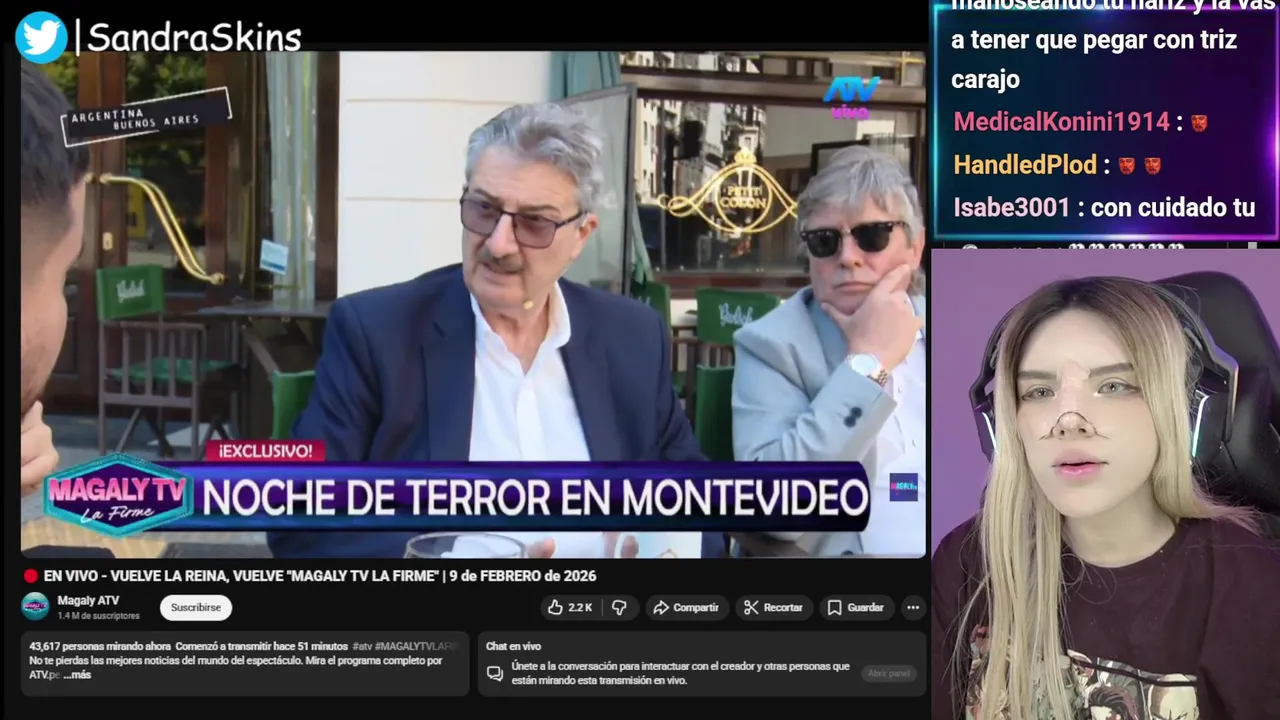Click the streamer webcam feed
The image size is (1280, 720).
click(x=1105, y=484)
